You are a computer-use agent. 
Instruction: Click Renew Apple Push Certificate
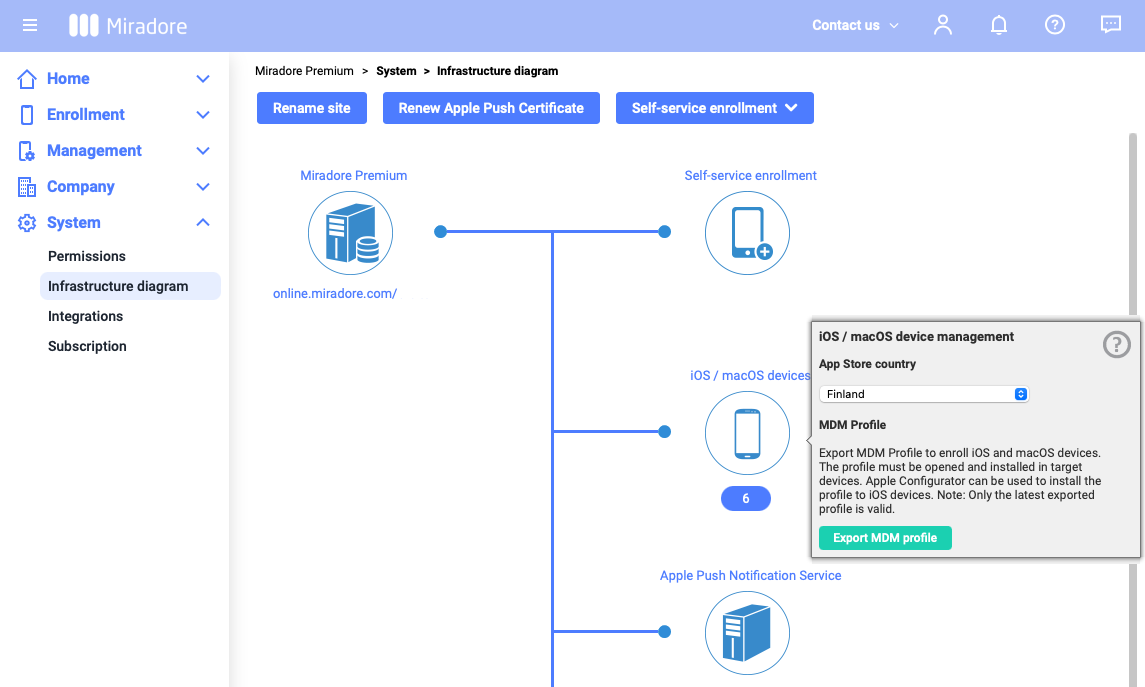pyautogui.click(x=491, y=108)
